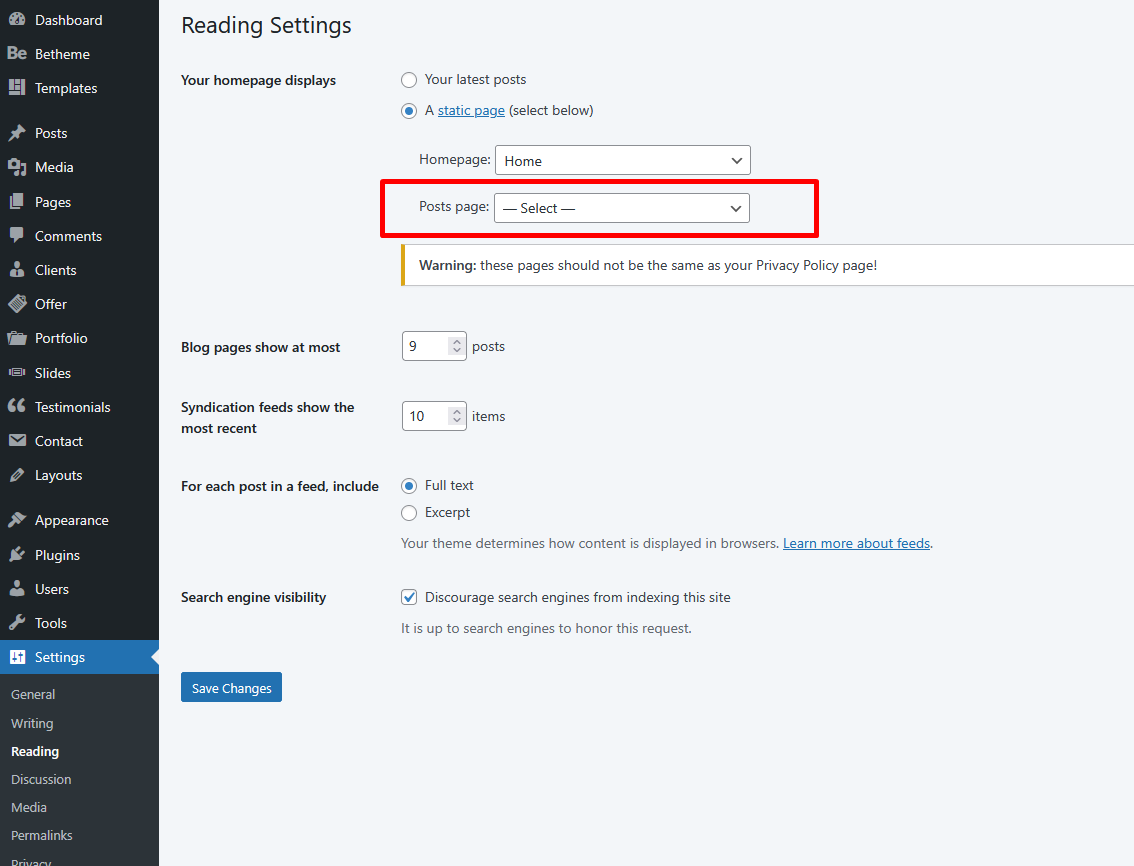The image size is (1134, 866).
Task: Open Media via its sidebar icon
Action: 17,167
